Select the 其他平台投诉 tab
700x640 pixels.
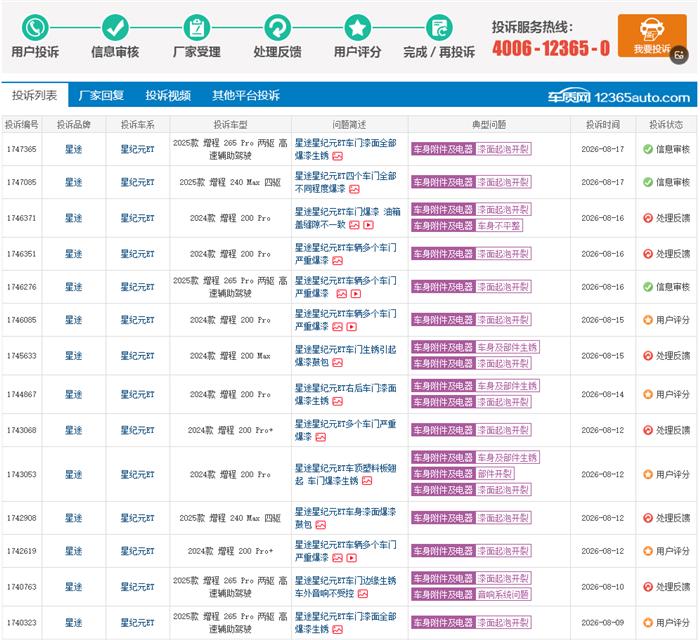click(x=246, y=95)
